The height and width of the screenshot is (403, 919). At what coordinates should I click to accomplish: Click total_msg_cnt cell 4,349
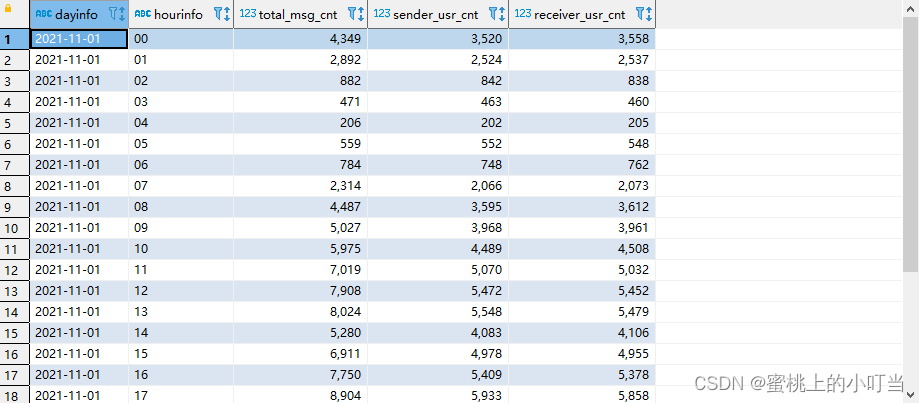pos(301,39)
